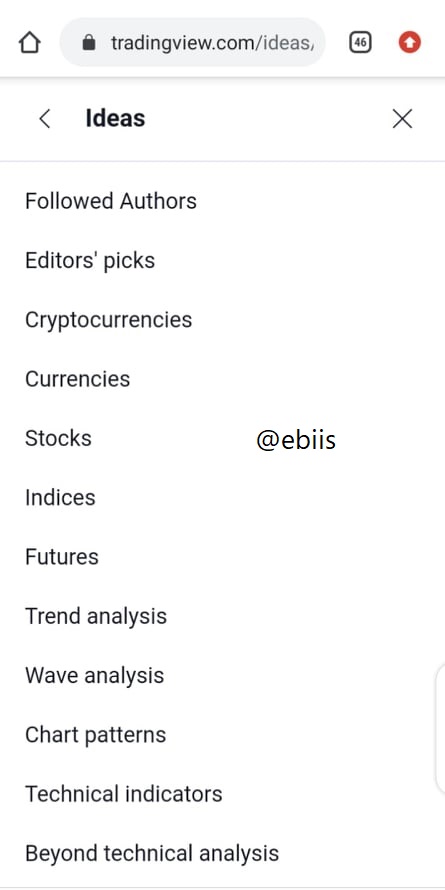Open the tab switcher showing 46 tabs

pyautogui.click(x=360, y=43)
